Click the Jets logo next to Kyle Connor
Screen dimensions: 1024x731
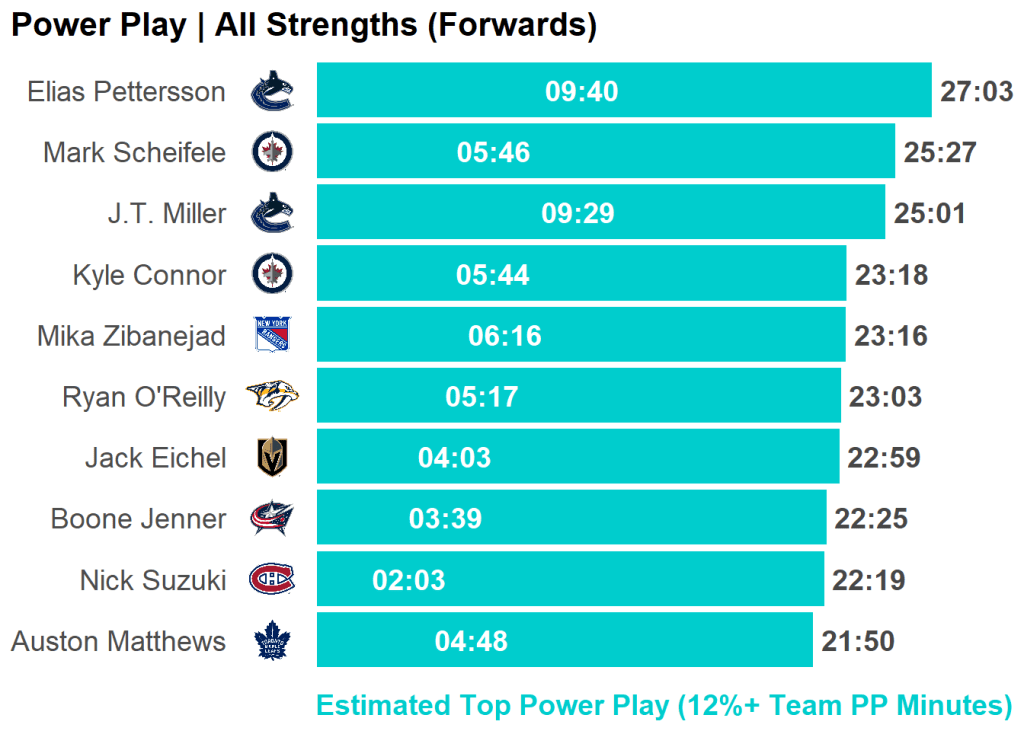(x=271, y=274)
